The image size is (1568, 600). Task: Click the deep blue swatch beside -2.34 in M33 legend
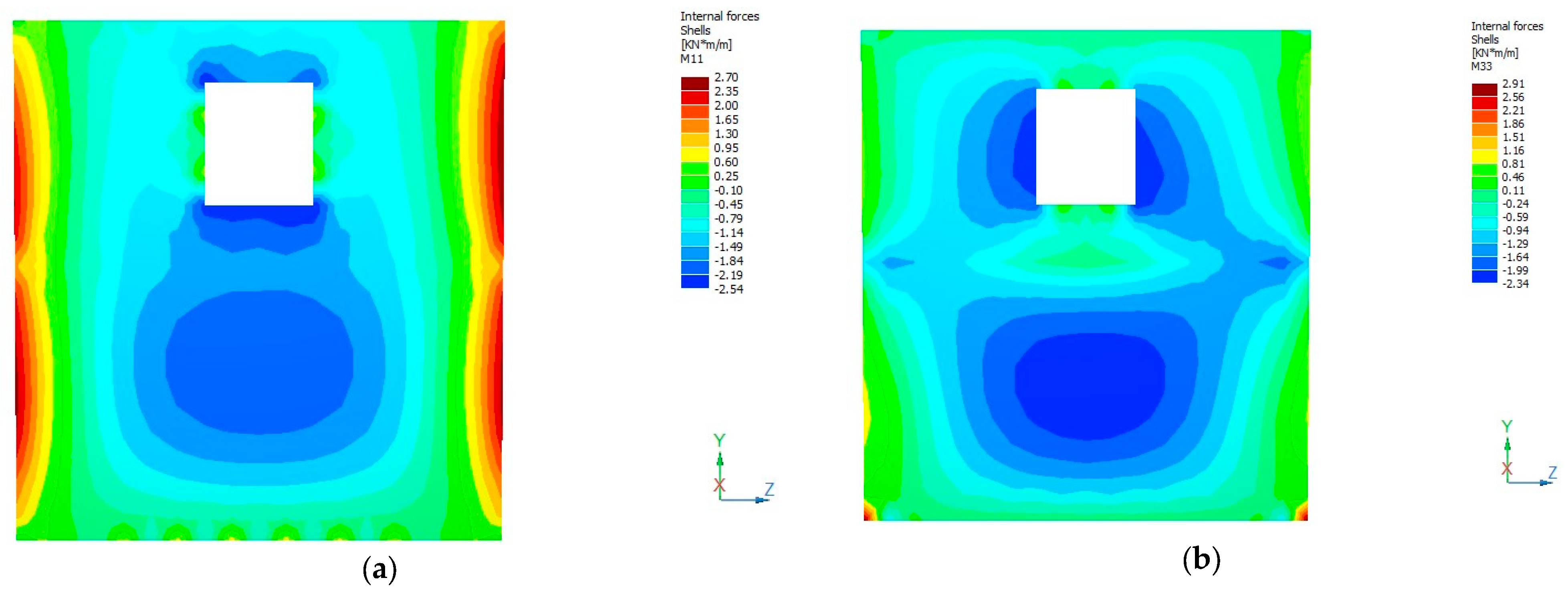click(x=1484, y=276)
